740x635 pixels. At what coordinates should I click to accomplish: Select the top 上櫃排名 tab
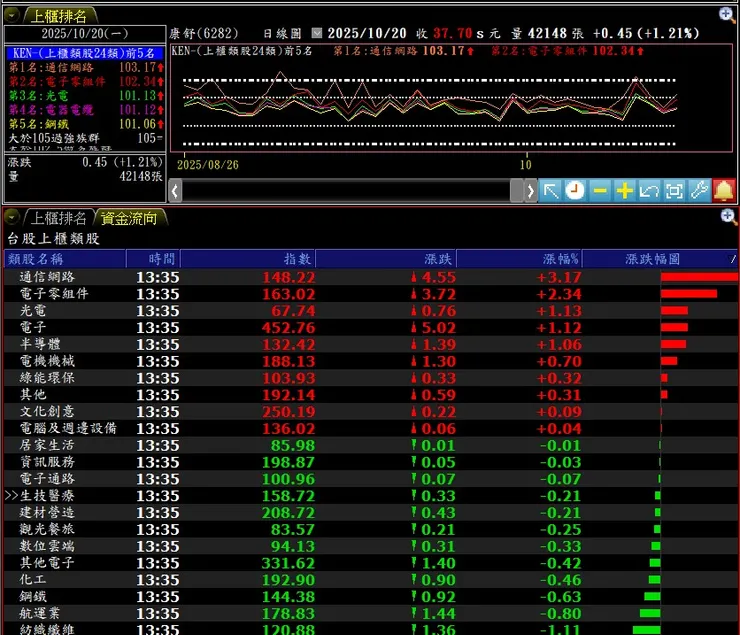click(x=59, y=17)
